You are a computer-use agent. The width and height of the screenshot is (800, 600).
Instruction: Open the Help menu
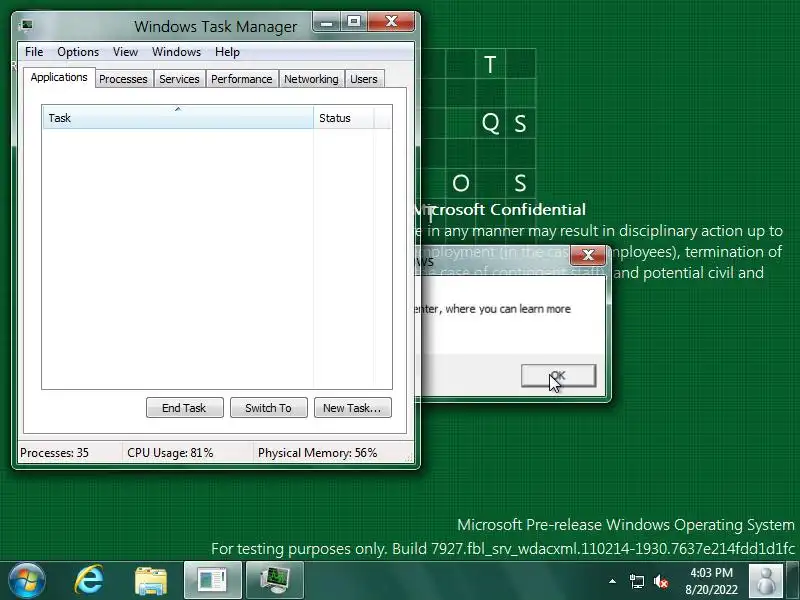[227, 52]
